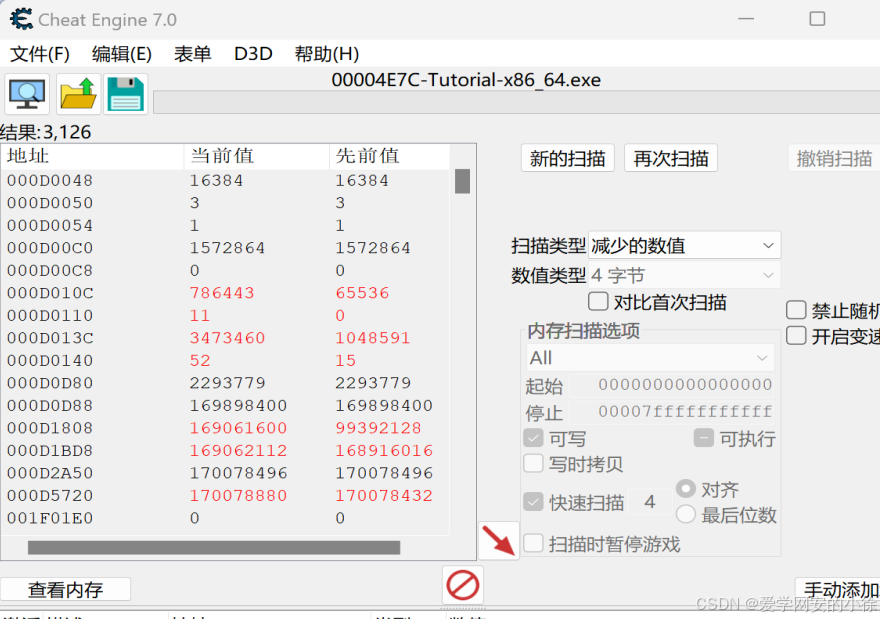Click 手动添加 button
Screen dimensions: 881x619
838,590
